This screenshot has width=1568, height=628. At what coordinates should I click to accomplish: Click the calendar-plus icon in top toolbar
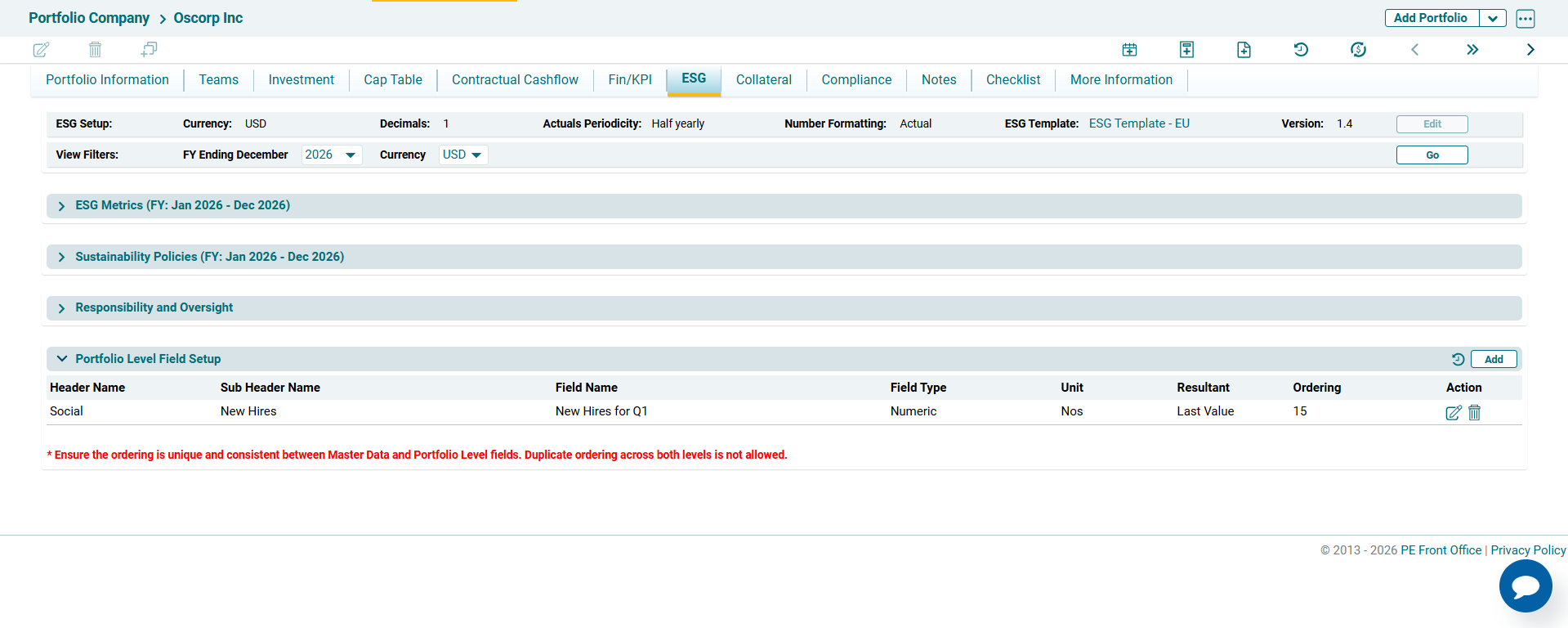click(x=1129, y=50)
